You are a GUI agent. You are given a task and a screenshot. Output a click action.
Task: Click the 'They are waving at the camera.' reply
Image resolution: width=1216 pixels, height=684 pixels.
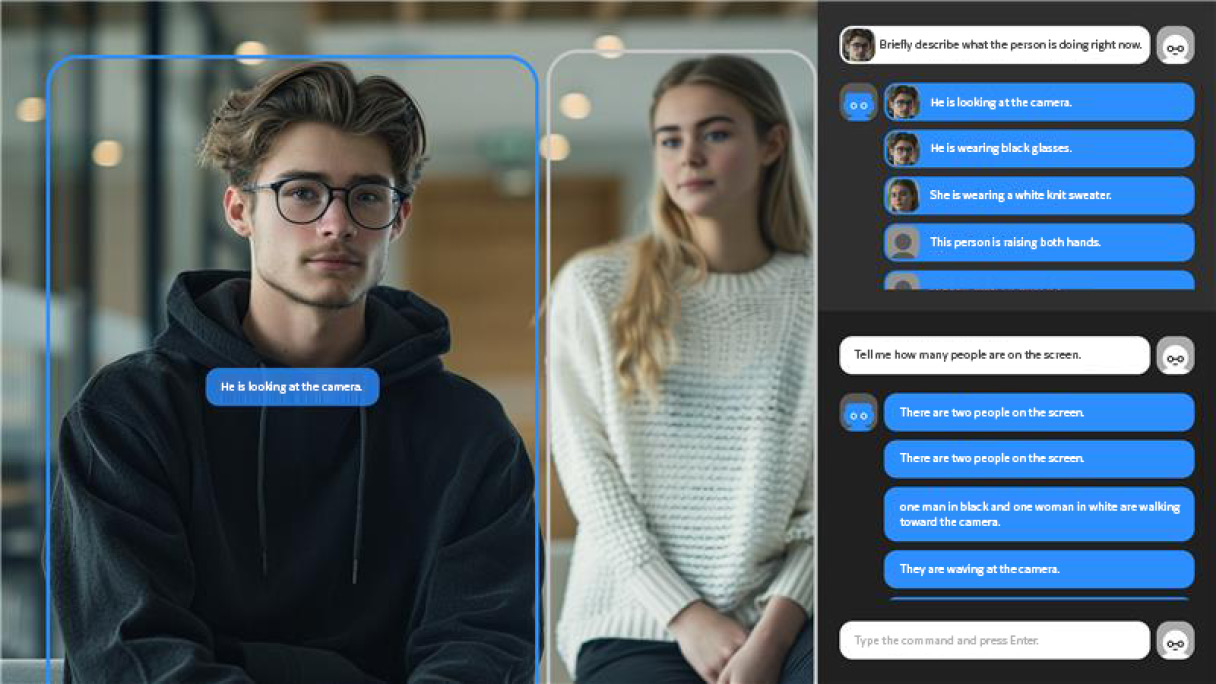[1038, 569]
